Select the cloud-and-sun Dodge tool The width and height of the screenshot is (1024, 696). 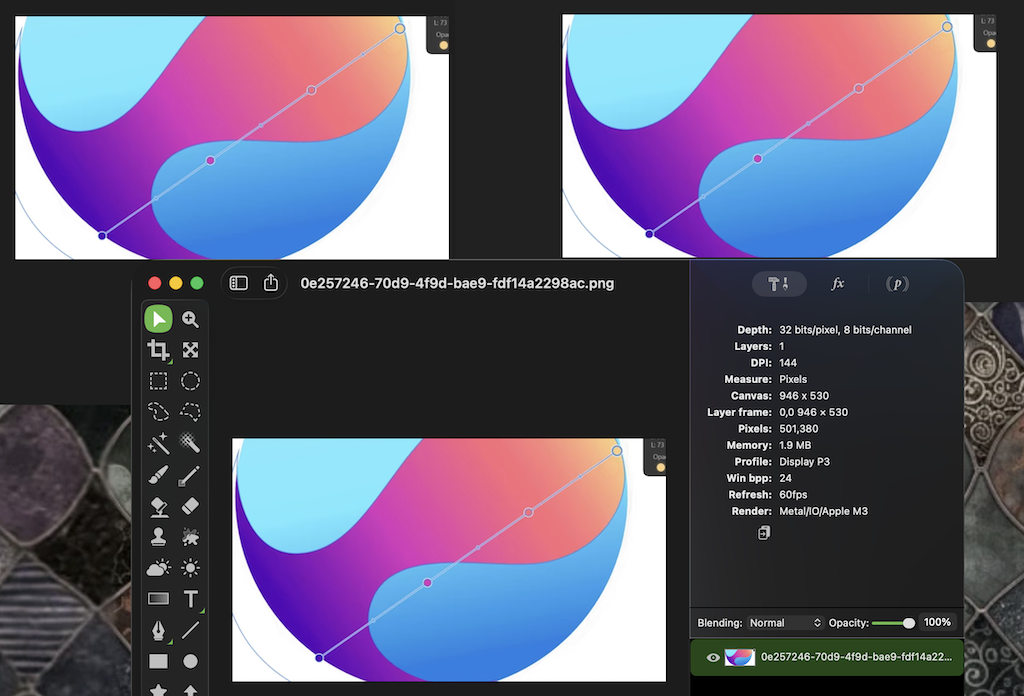pyautogui.click(x=158, y=568)
